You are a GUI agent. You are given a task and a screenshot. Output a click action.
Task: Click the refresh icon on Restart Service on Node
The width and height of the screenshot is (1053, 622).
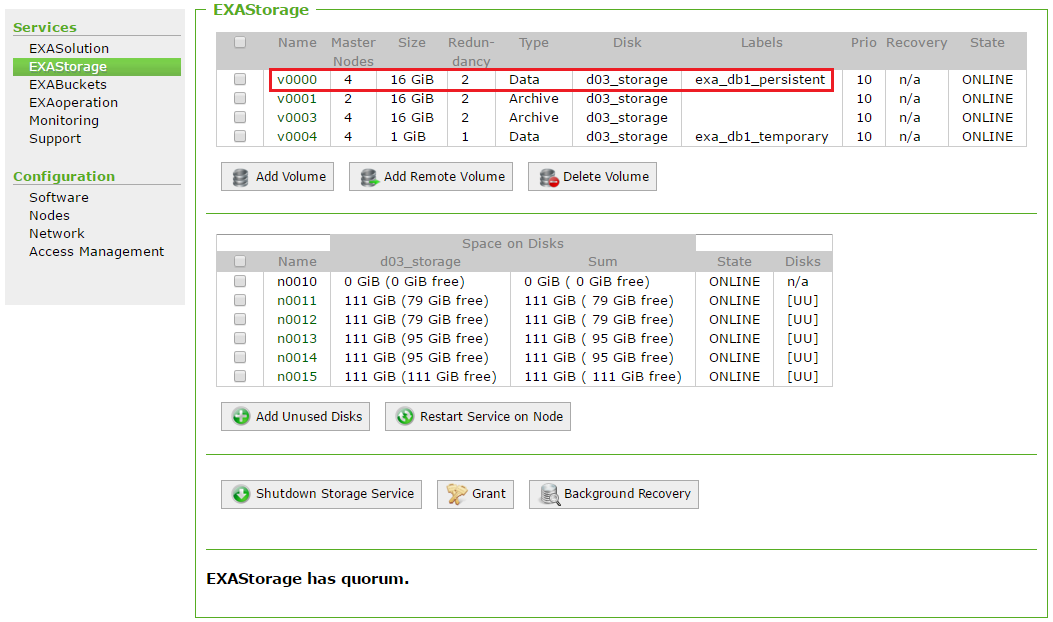point(405,416)
